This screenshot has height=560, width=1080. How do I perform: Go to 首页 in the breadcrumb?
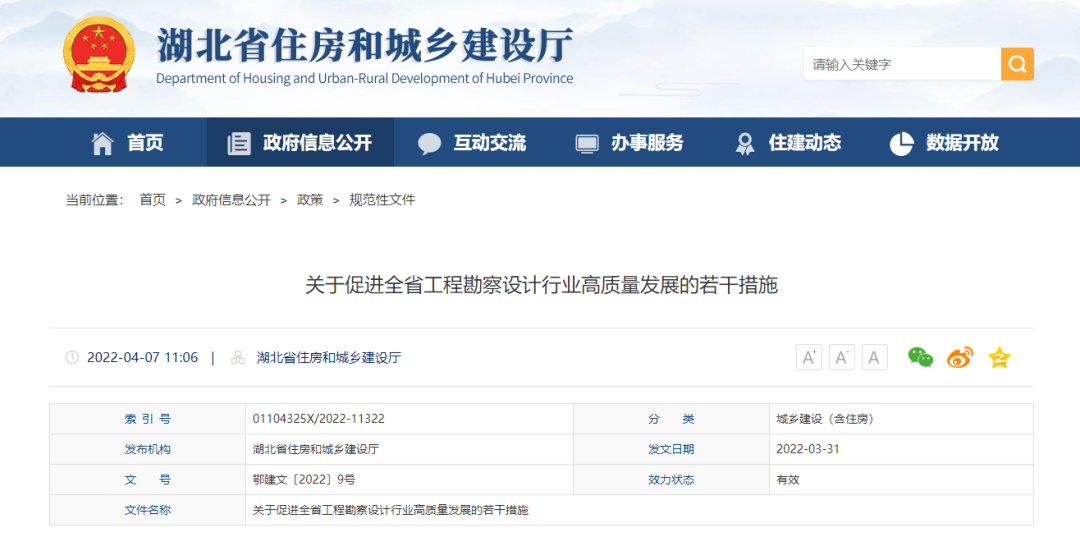(152, 200)
